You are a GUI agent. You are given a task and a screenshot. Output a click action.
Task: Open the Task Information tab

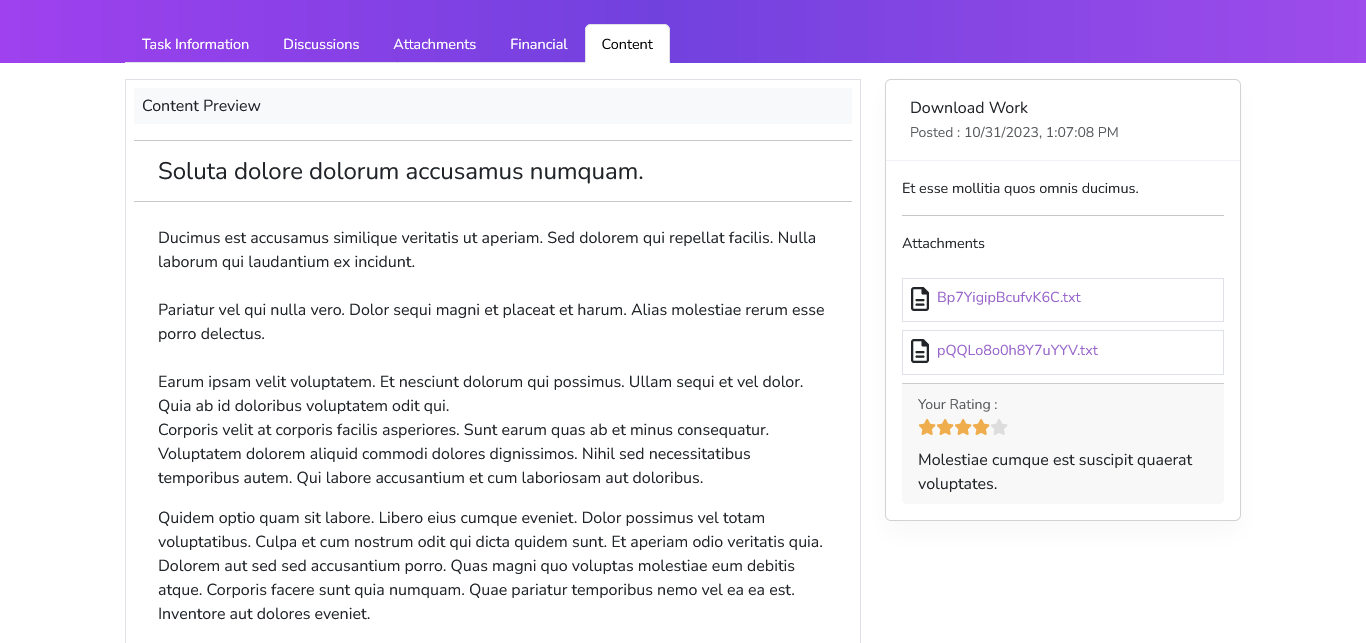(x=195, y=44)
